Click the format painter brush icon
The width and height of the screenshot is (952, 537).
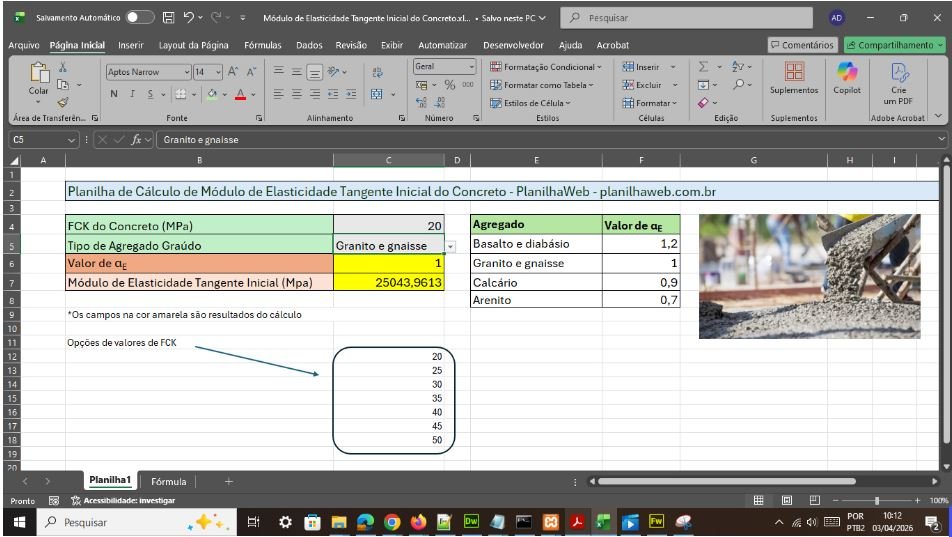pos(63,102)
